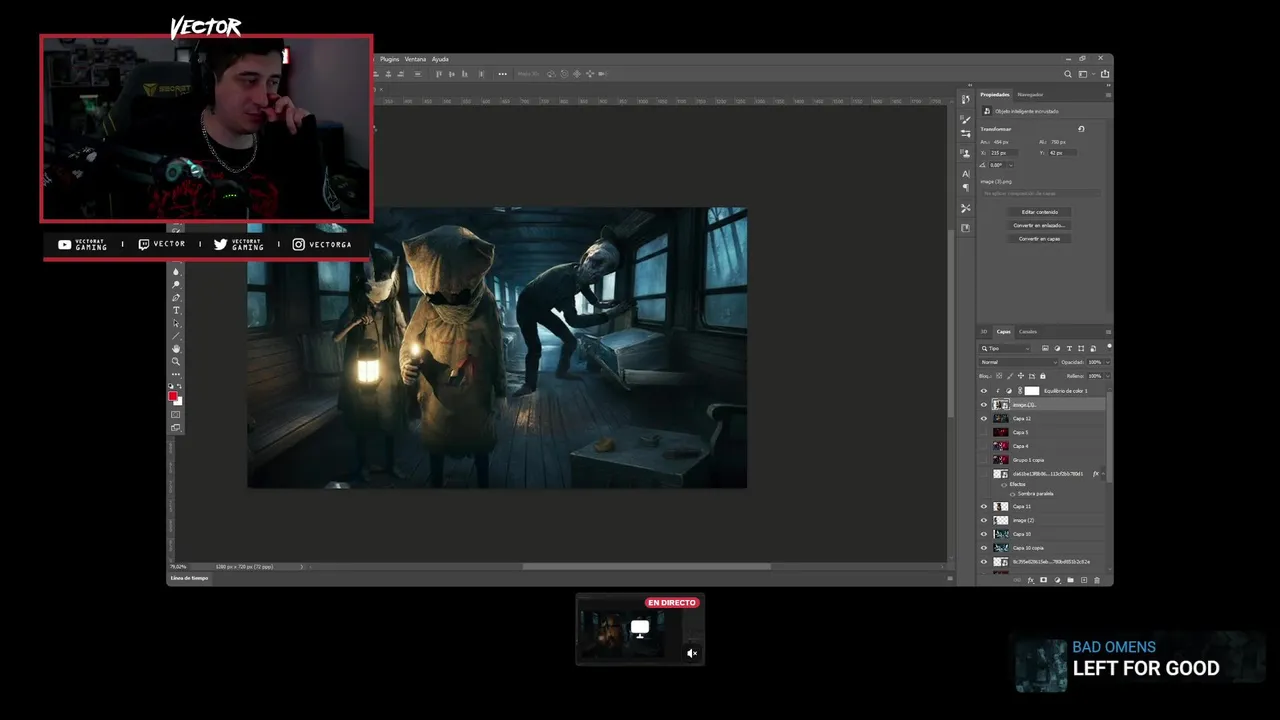Open the History panel icon
The width and height of the screenshot is (1280, 720).
click(x=966, y=100)
